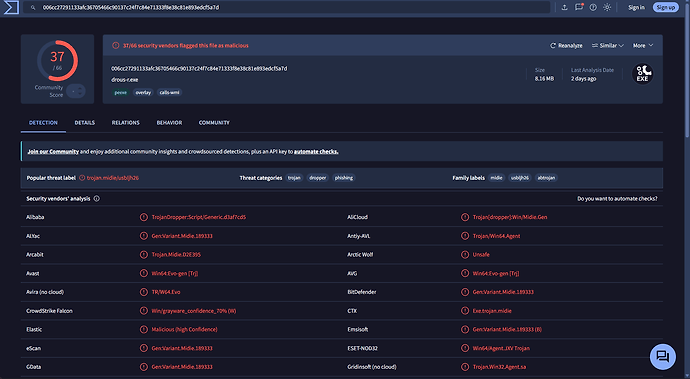
Task: Click the Community Score vote control
Action: point(76,91)
